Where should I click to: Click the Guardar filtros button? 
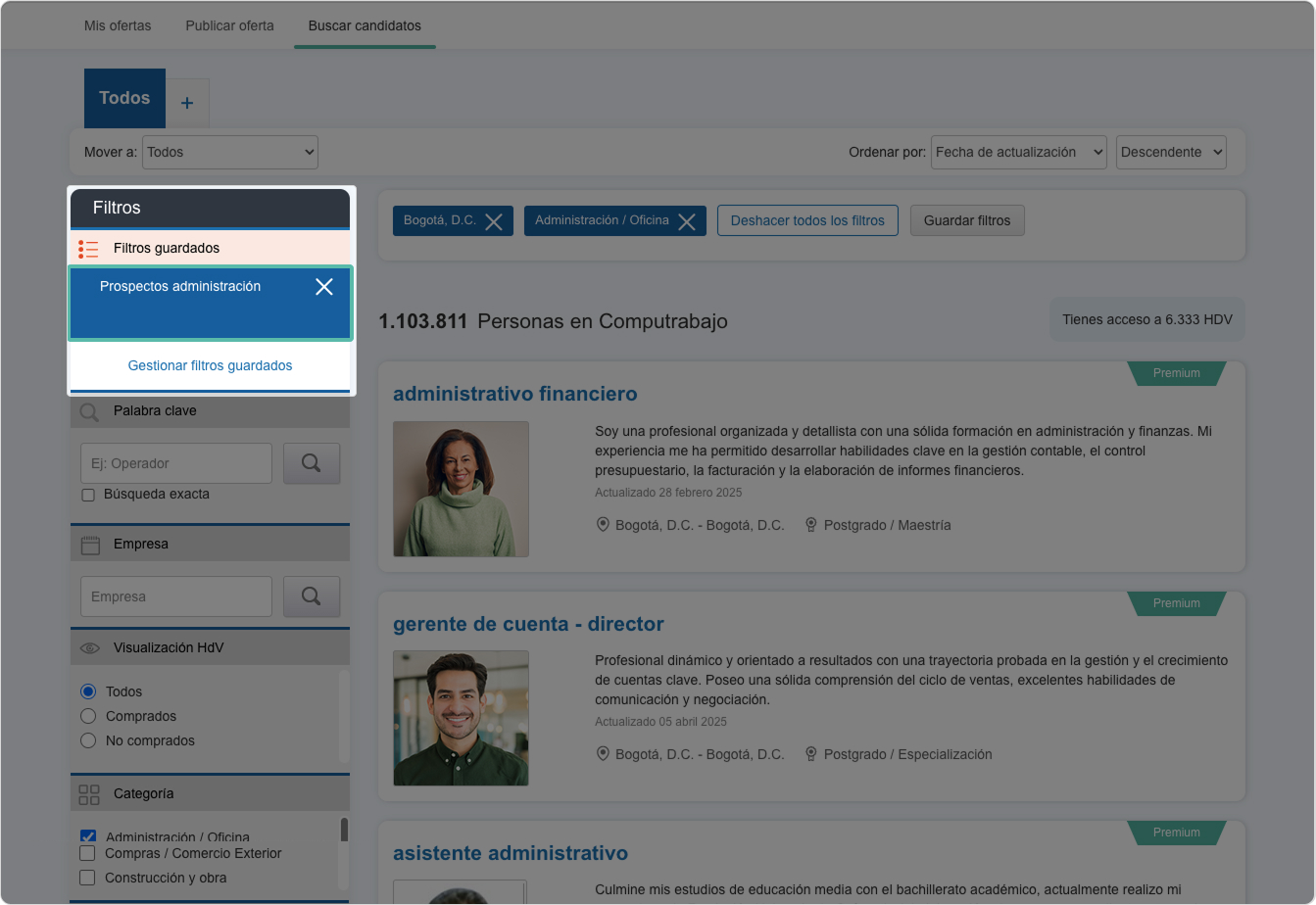(967, 220)
